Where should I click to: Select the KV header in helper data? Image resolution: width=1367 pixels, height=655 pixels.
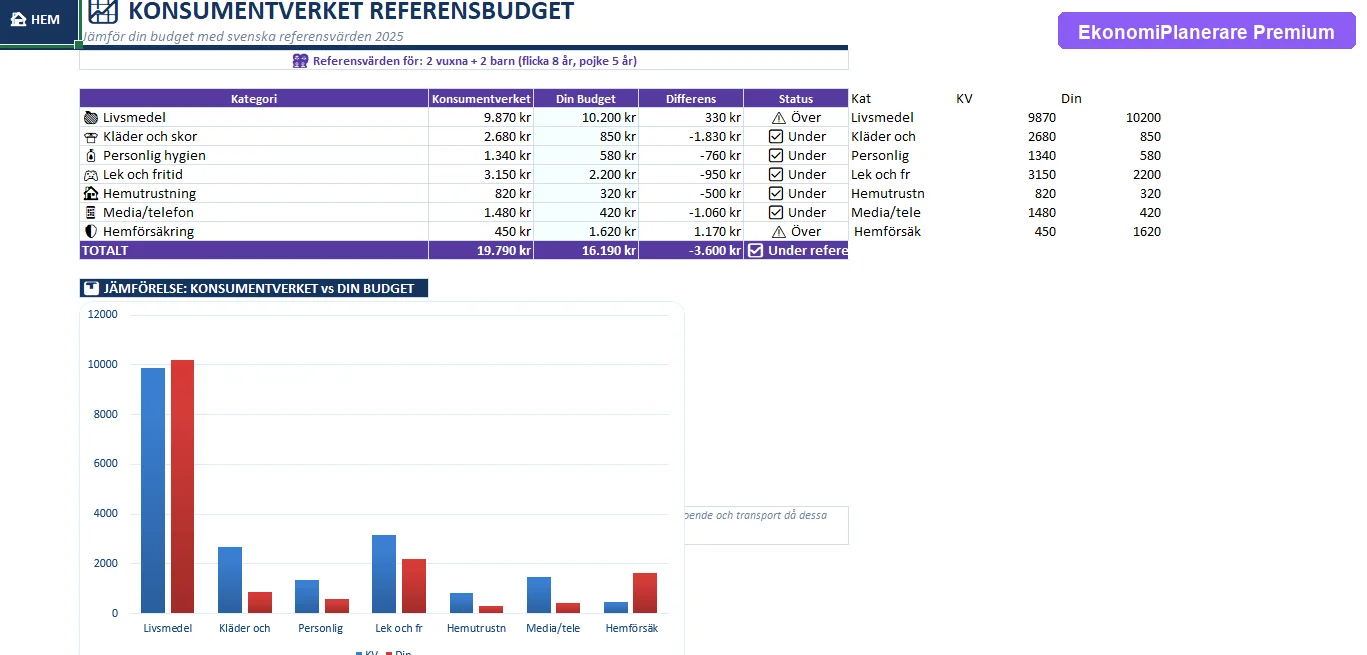click(964, 99)
